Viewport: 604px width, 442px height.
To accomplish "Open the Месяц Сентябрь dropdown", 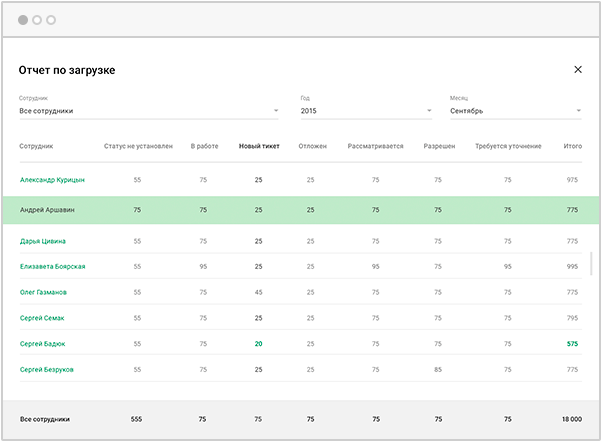I will tap(515, 111).
